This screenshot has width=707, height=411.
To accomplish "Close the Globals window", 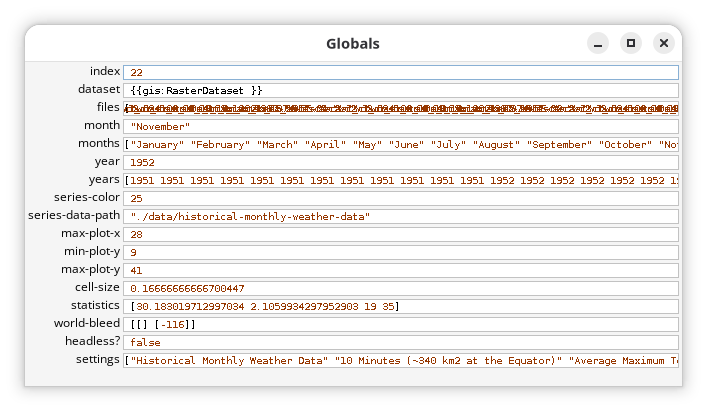I will point(663,44).
